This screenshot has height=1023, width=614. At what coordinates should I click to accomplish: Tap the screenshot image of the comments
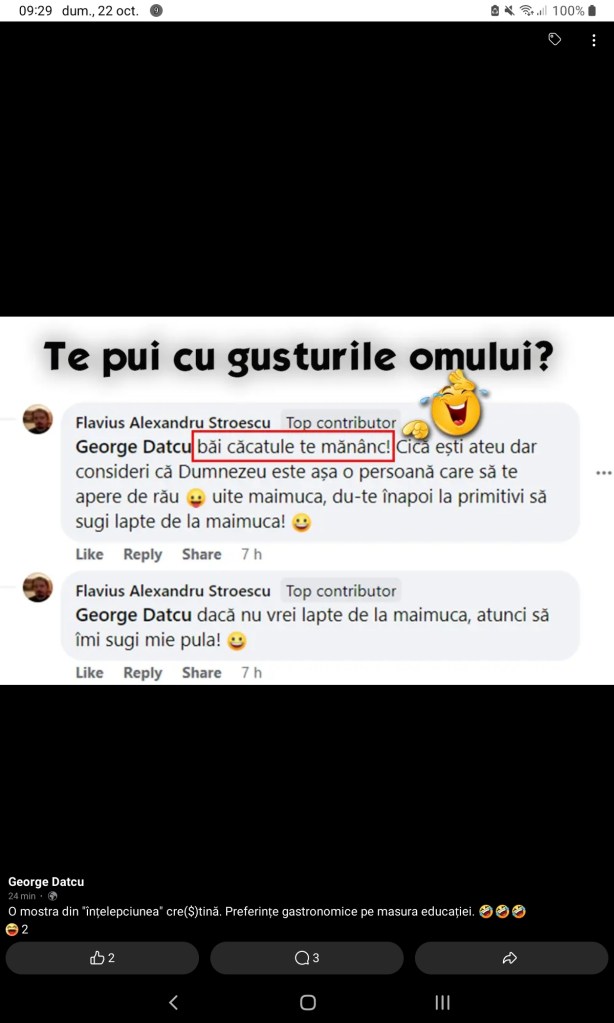pyautogui.click(x=307, y=500)
